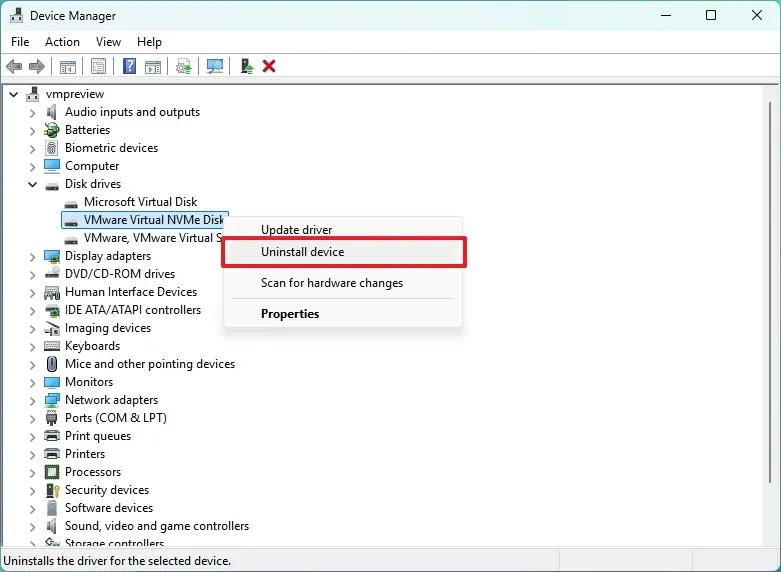
Task: Click the vertical scrollbar of device tree
Action: (770, 292)
